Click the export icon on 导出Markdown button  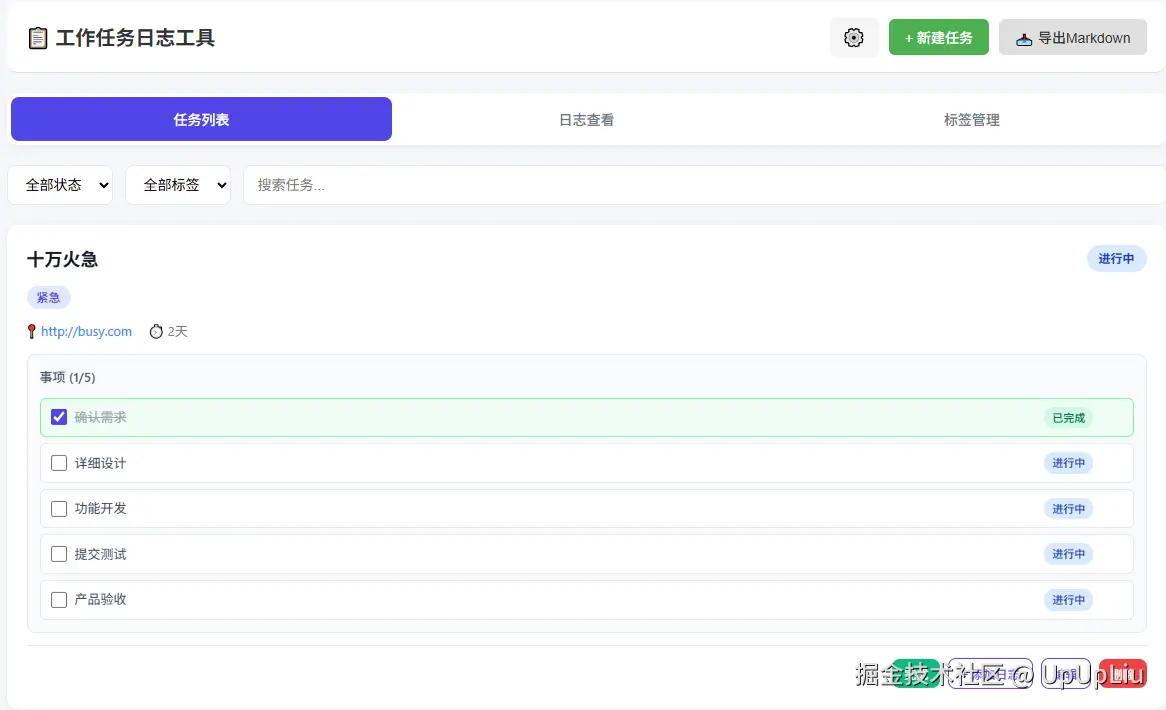click(1023, 37)
